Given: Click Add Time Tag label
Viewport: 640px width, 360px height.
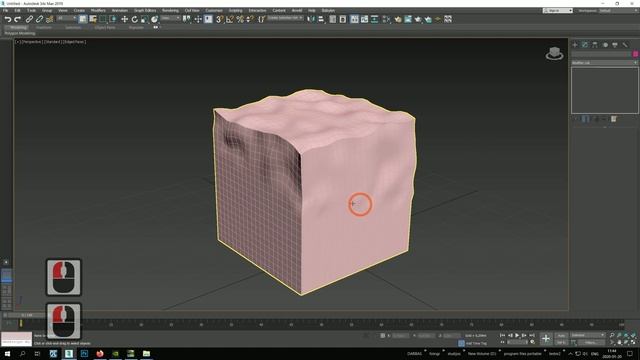Looking at the screenshot, I should click(476, 344).
